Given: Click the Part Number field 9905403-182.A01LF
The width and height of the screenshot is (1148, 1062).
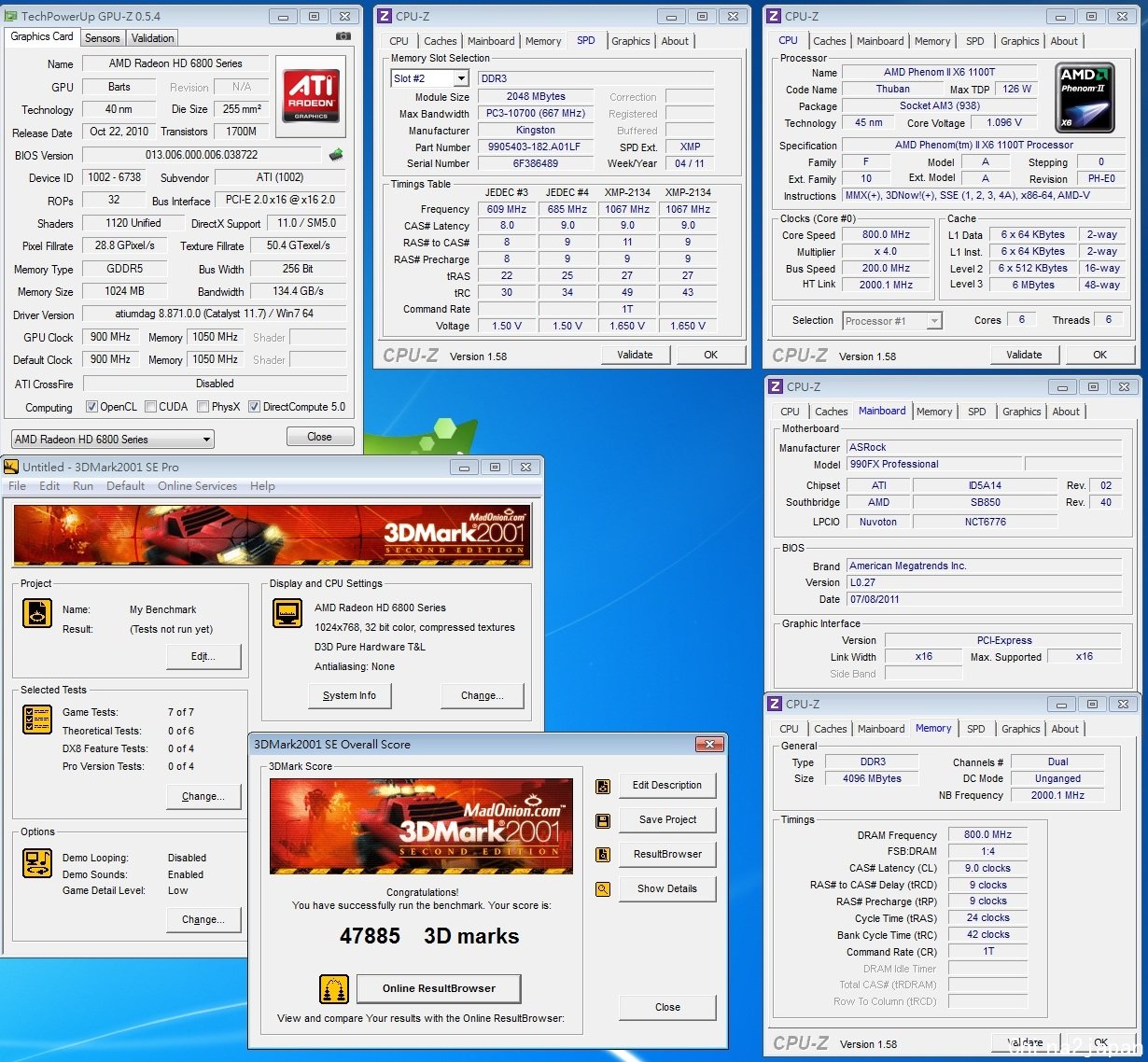Looking at the screenshot, I should coord(535,147).
